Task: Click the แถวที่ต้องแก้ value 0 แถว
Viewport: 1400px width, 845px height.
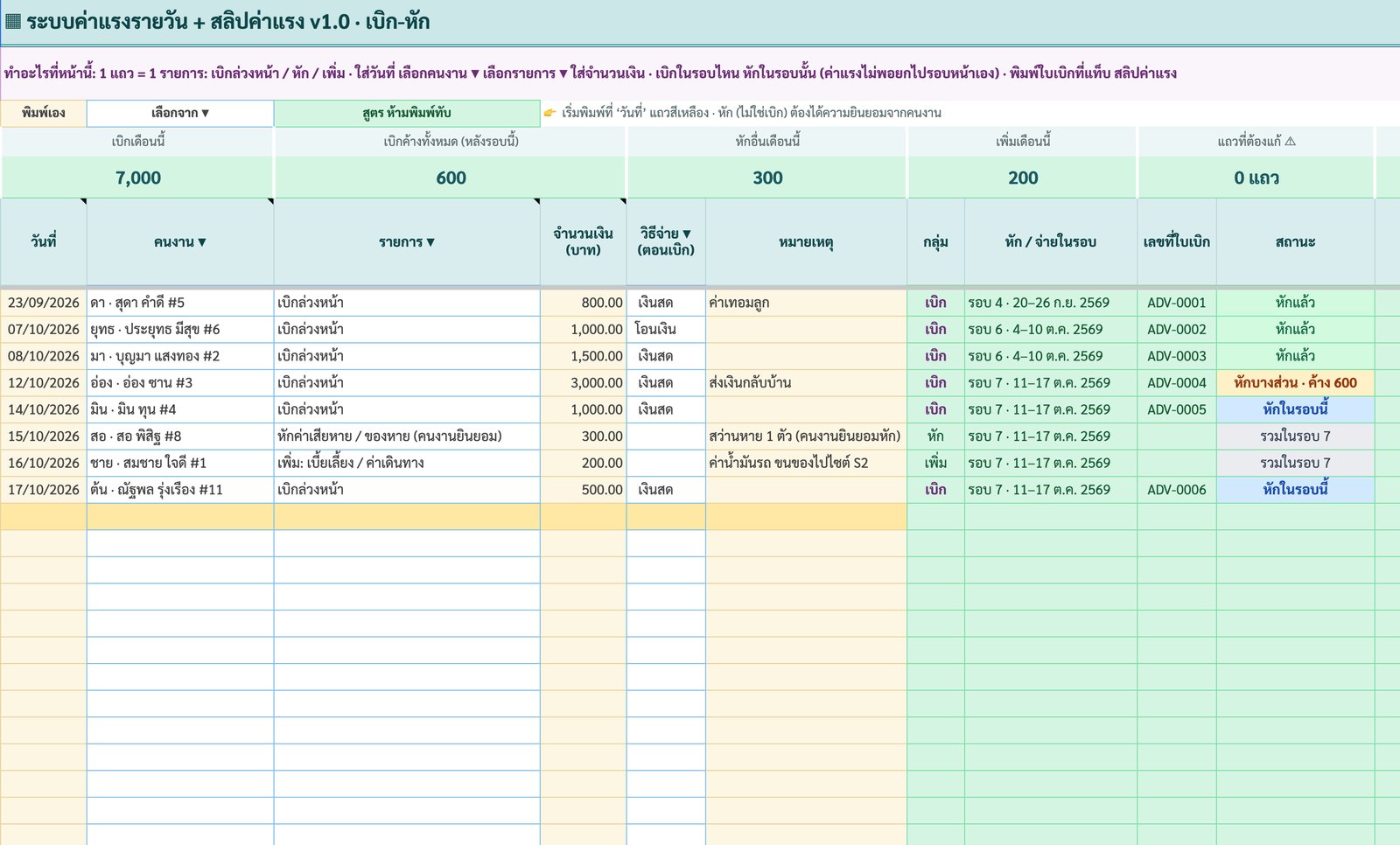Action: click(x=1256, y=178)
